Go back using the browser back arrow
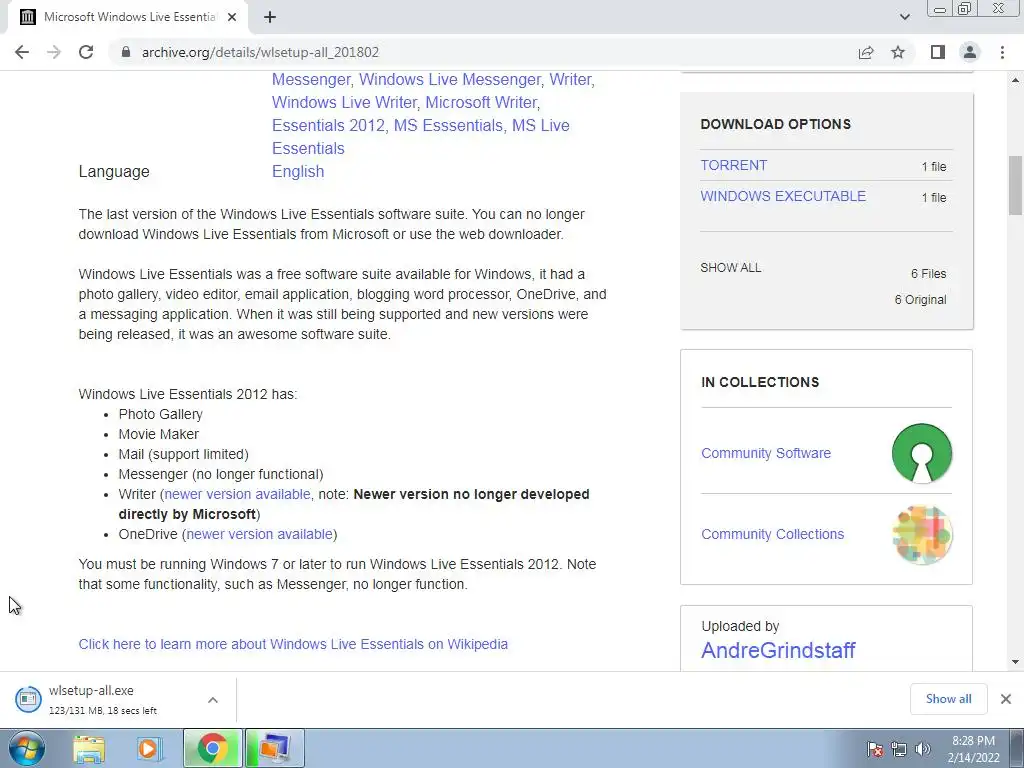This screenshot has width=1024, height=768. (22, 52)
